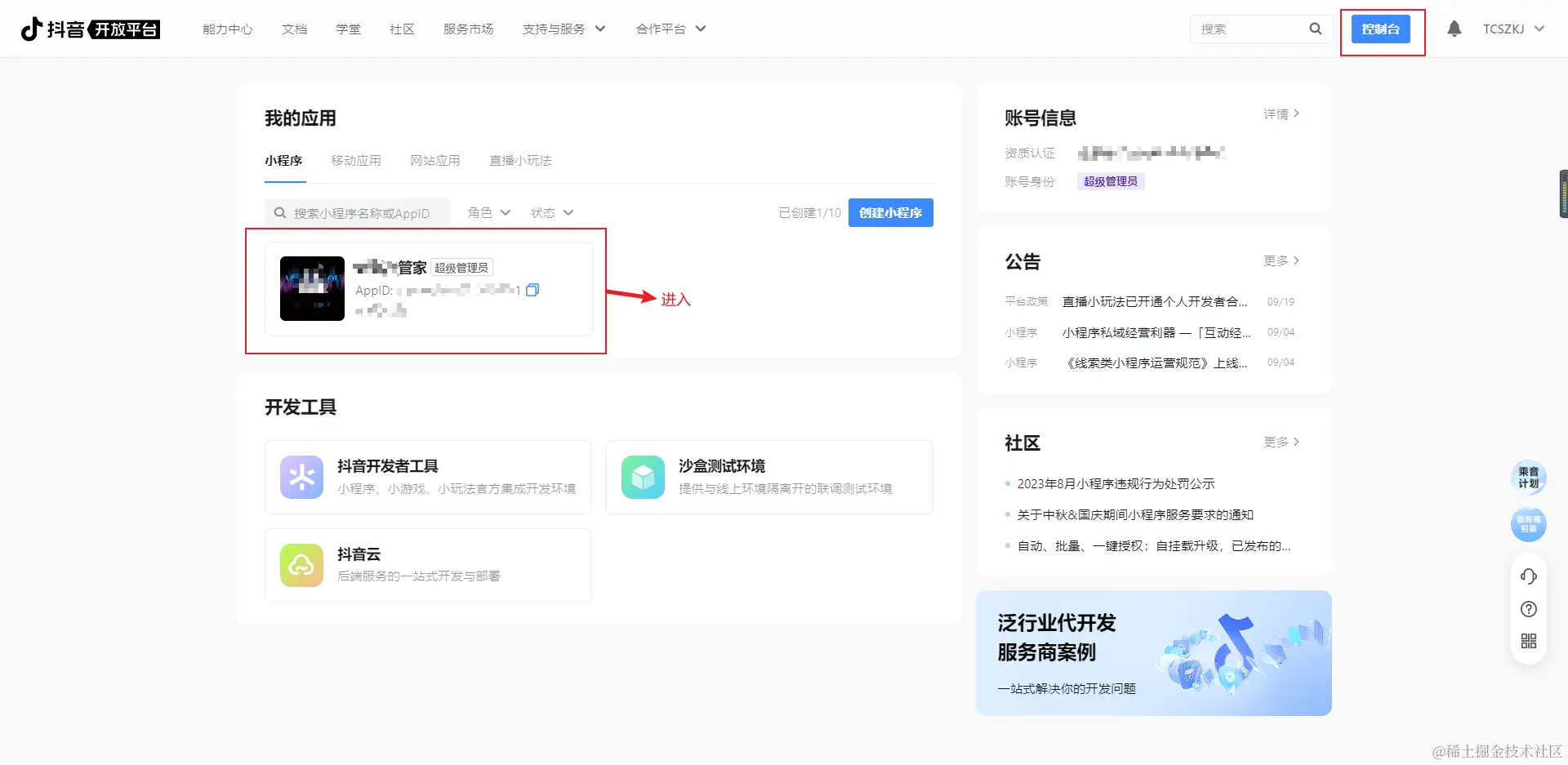Screen dimensions: 1568x765
Task: Open the 中秋&国庆期间小程序服务要求 notice
Action: tap(1135, 515)
